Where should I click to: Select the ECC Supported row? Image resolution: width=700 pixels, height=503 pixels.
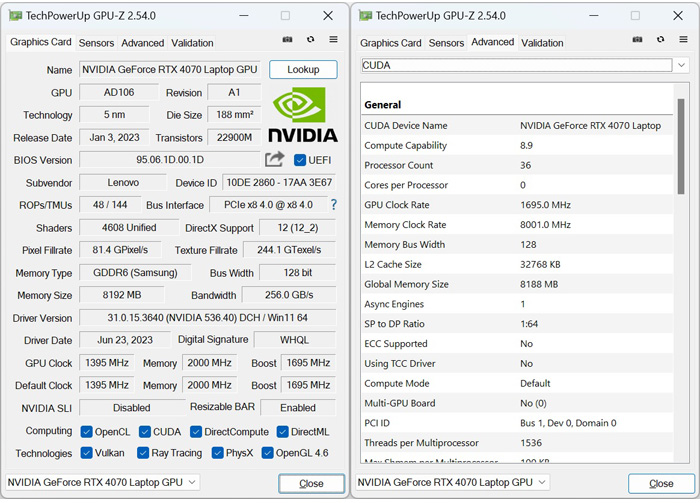pyautogui.click(x=518, y=344)
